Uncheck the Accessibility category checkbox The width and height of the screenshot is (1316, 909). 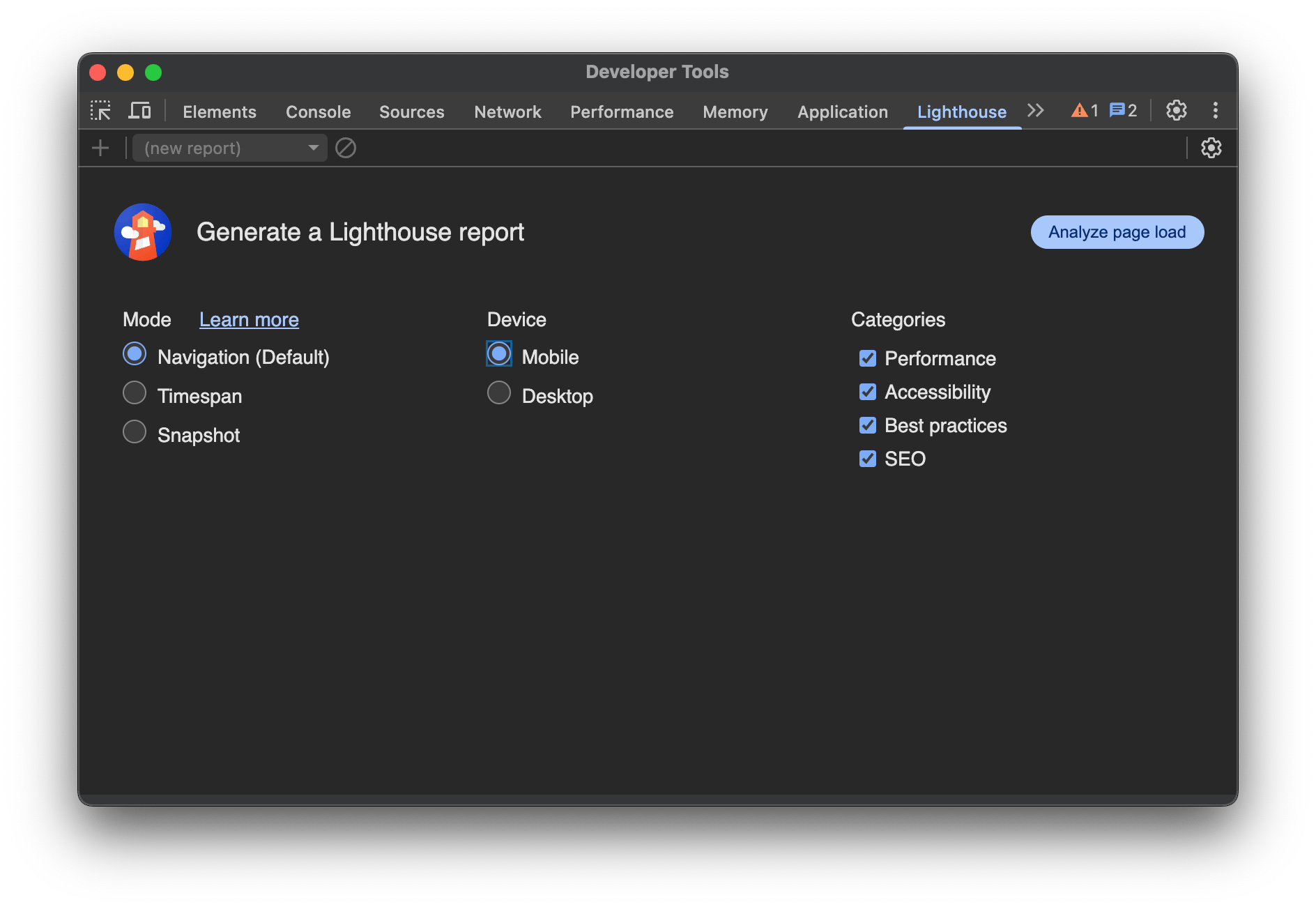pyautogui.click(x=868, y=392)
